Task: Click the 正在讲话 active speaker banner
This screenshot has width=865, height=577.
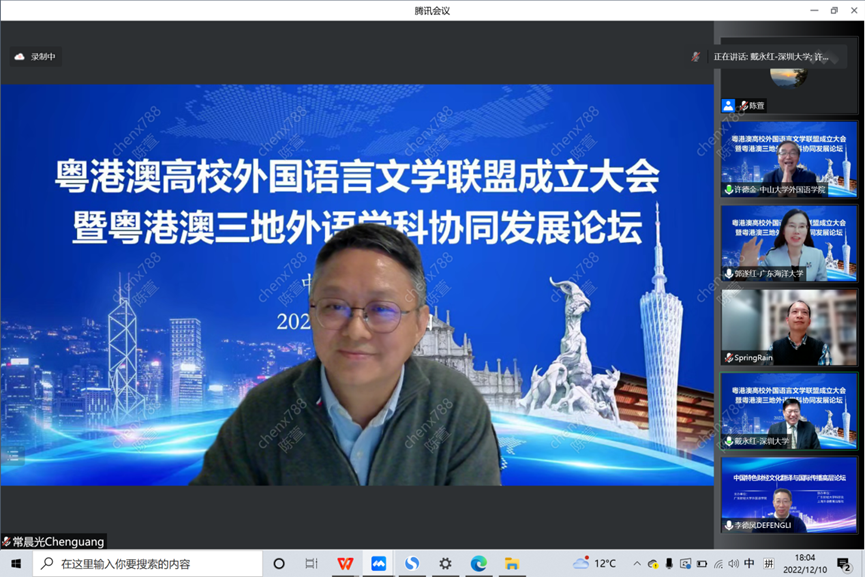Action: (x=770, y=57)
